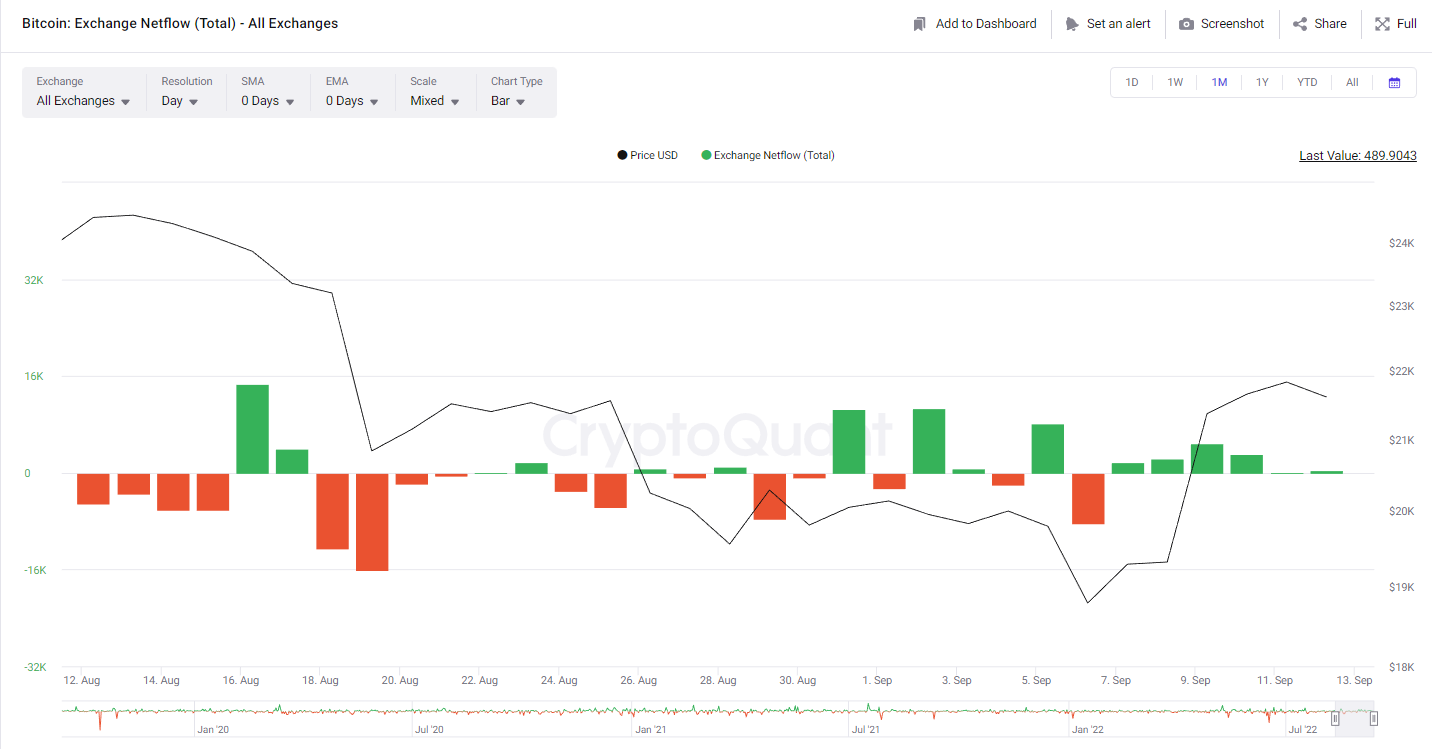
Task: Expand the Resolution Day dropdown
Action: click(x=179, y=101)
